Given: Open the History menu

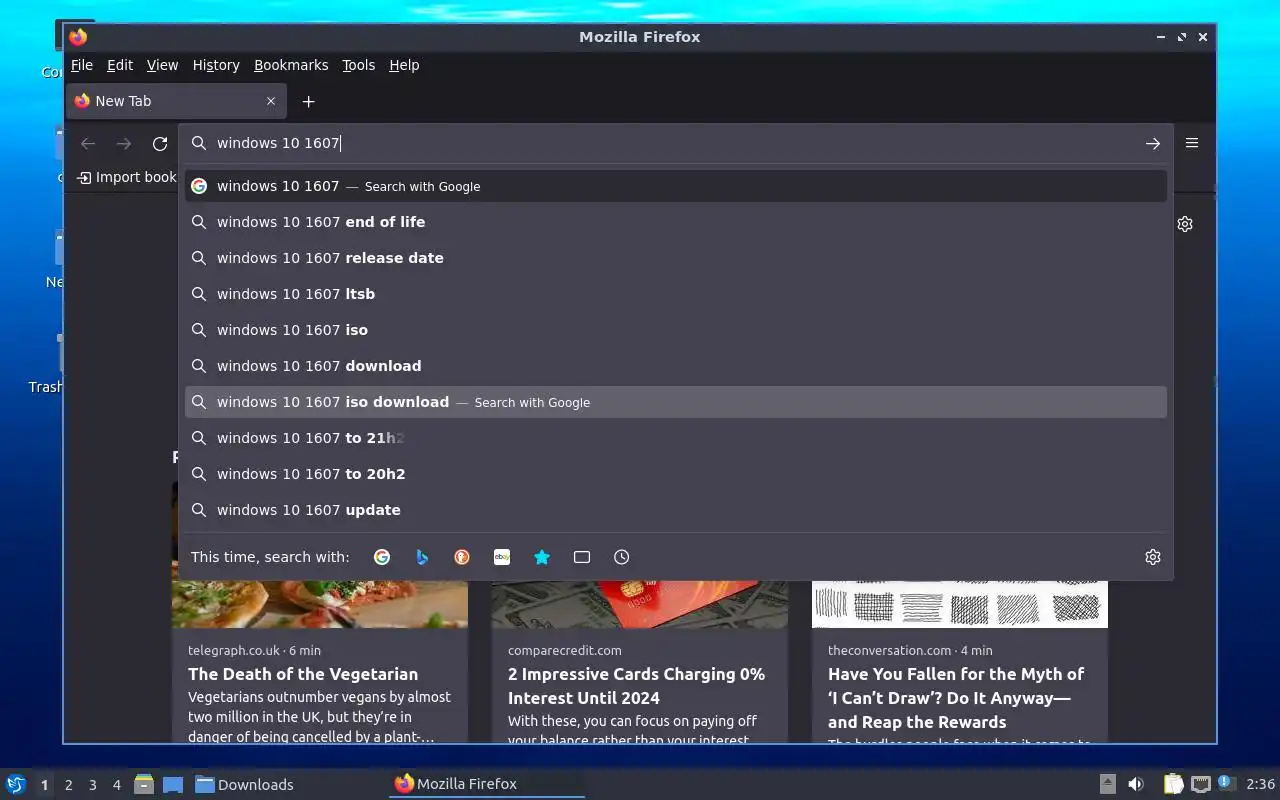Looking at the screenshot, I should point(216,65).
